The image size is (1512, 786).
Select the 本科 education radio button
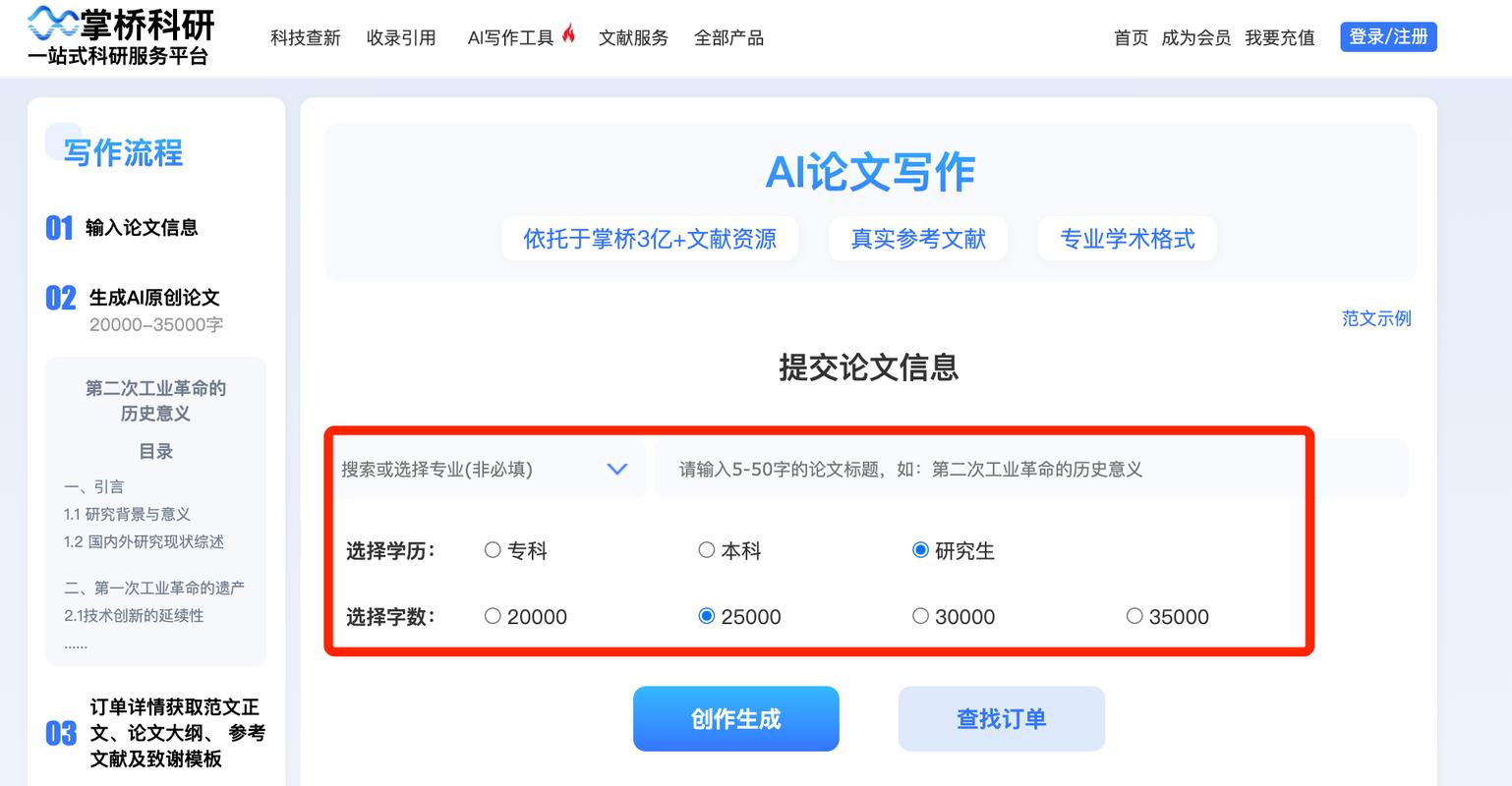click(707, 550)
